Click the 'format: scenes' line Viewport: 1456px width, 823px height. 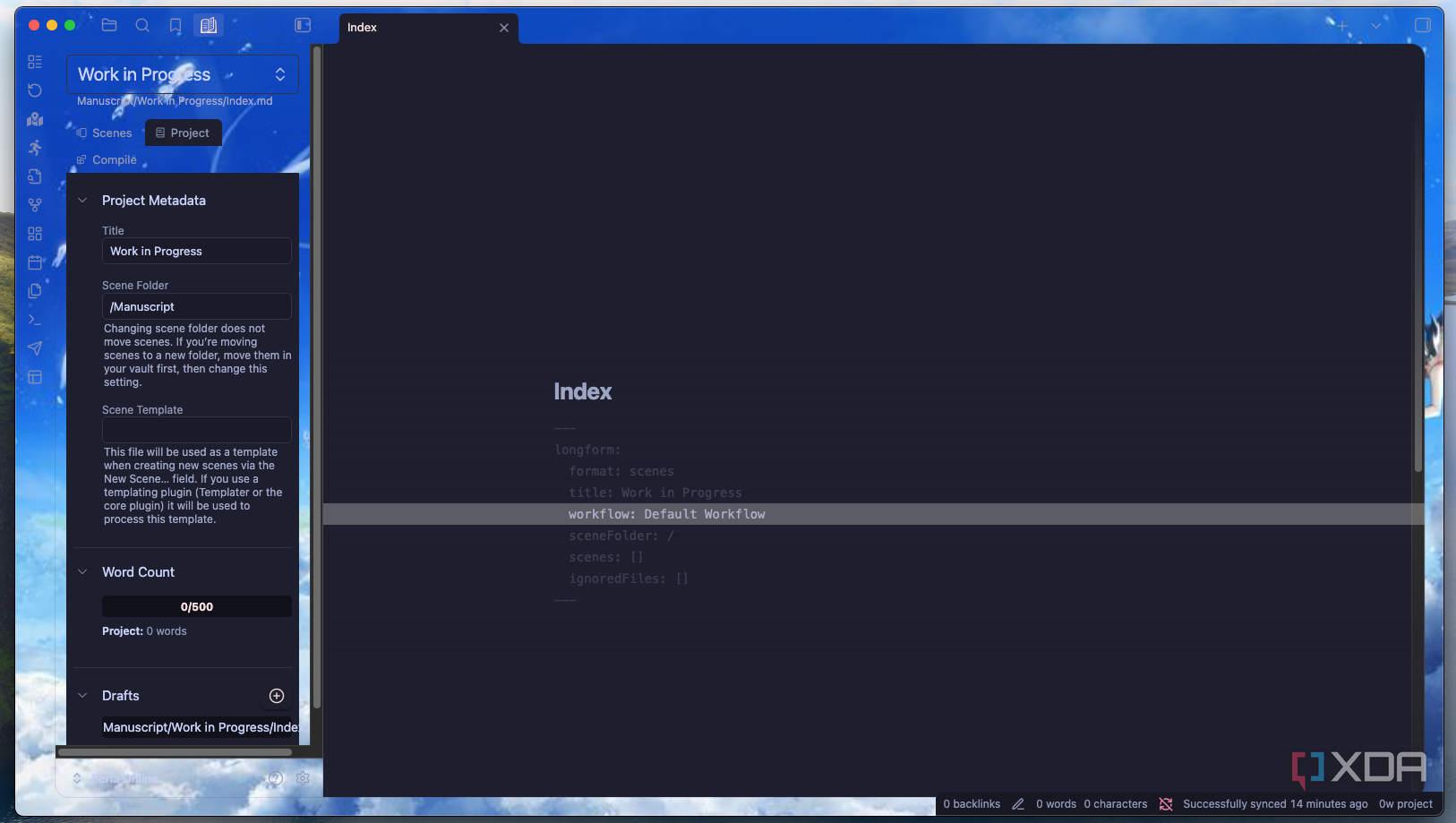click(621, 471)
